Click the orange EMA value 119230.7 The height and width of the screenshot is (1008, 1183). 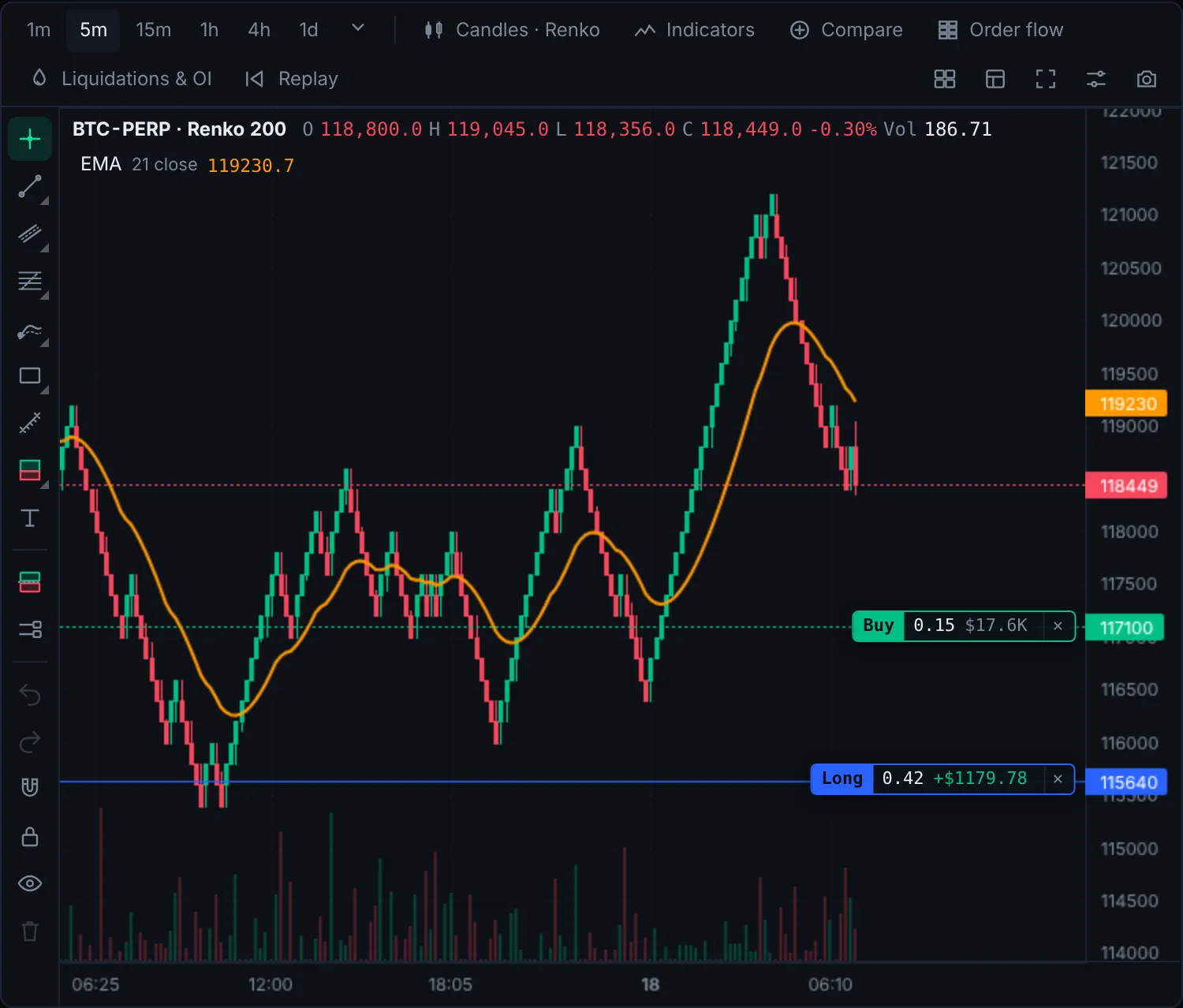tap(251, 166)
